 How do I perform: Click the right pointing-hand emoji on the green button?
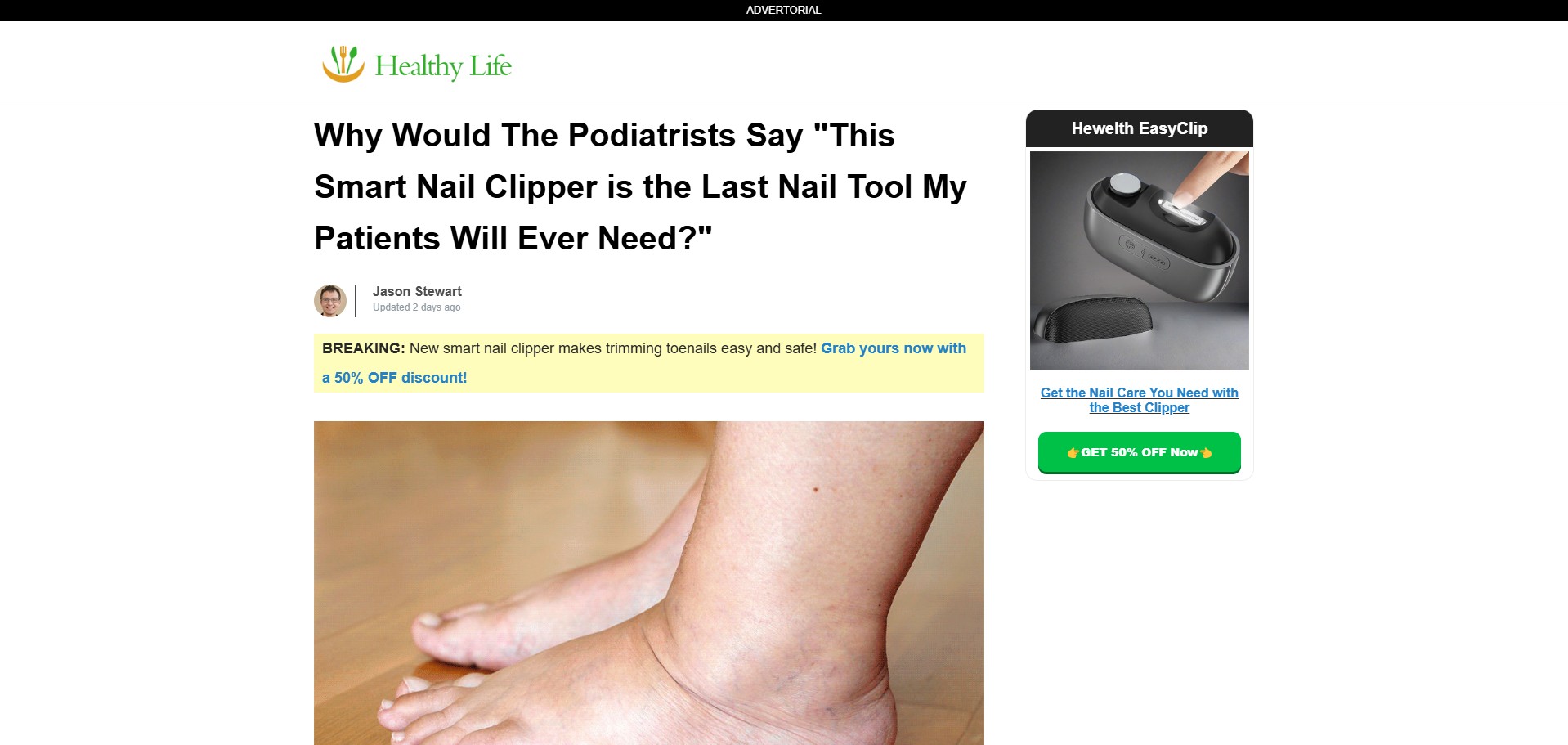tap(1206, 452)
